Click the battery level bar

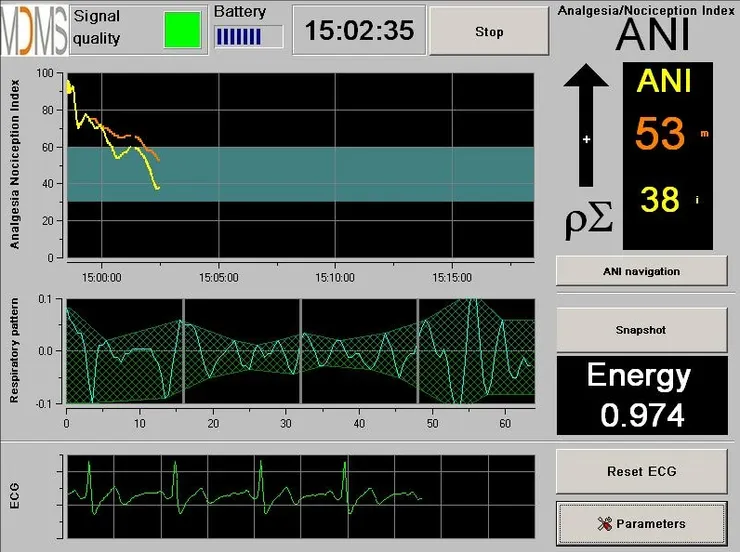point(249,37)
